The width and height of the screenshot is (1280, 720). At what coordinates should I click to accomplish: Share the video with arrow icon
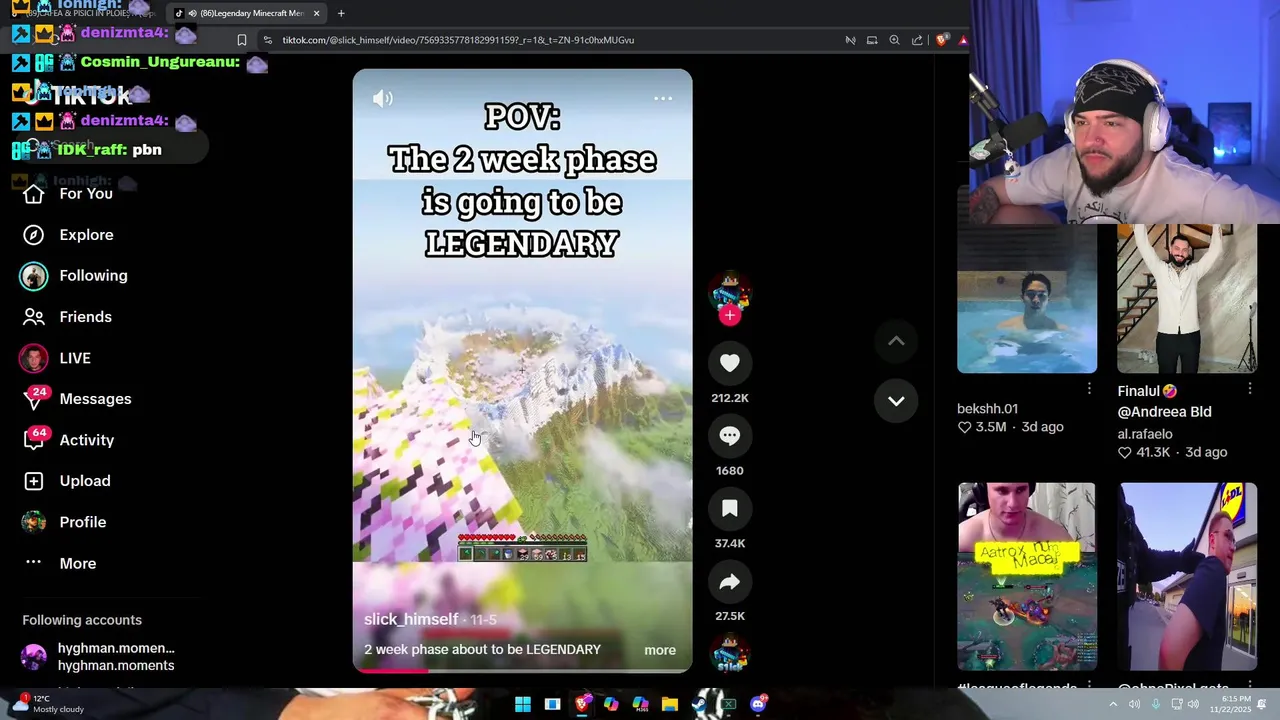pyautogui.click(x=730, y=582)
